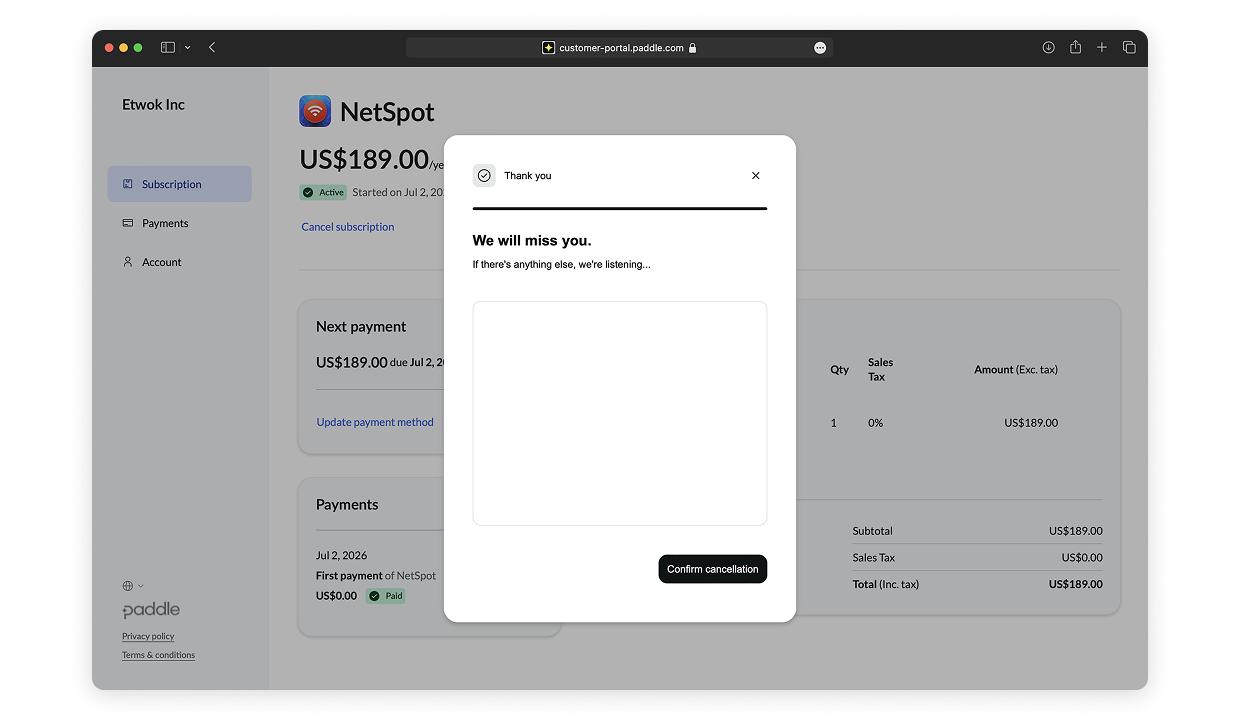Click the Cancel subscription link
This screenshot has height=720, width=1240.
tap(348, 227)
